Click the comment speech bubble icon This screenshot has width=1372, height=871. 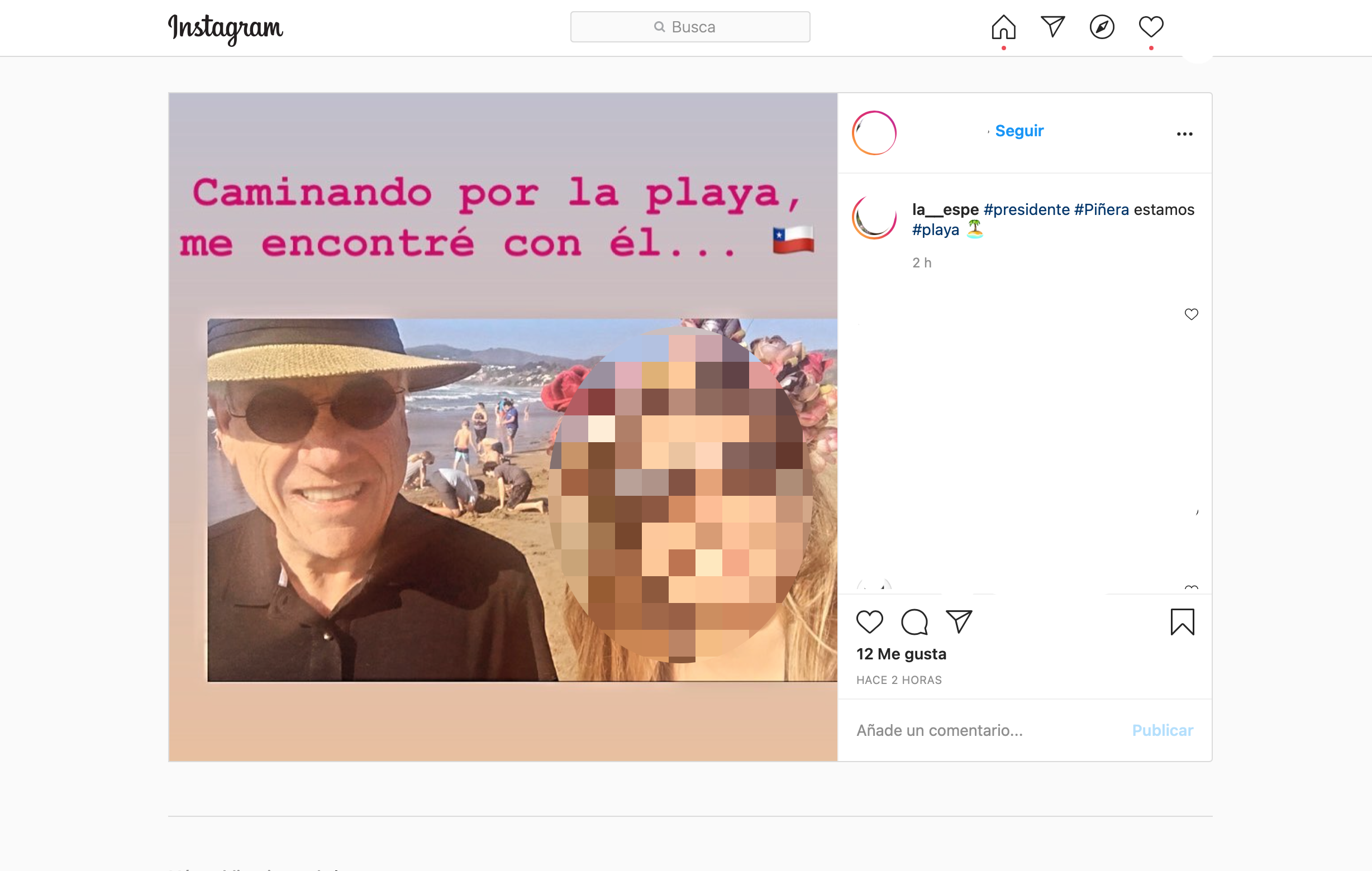click(x=914, y=621)
